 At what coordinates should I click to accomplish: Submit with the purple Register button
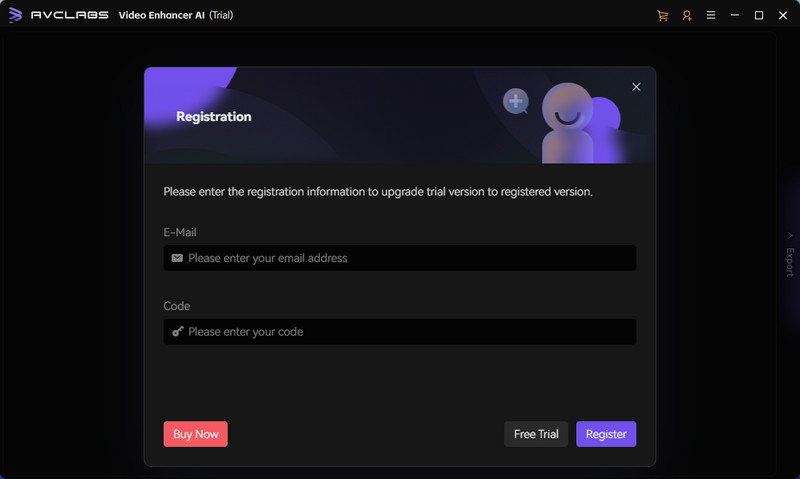point(606,434)
